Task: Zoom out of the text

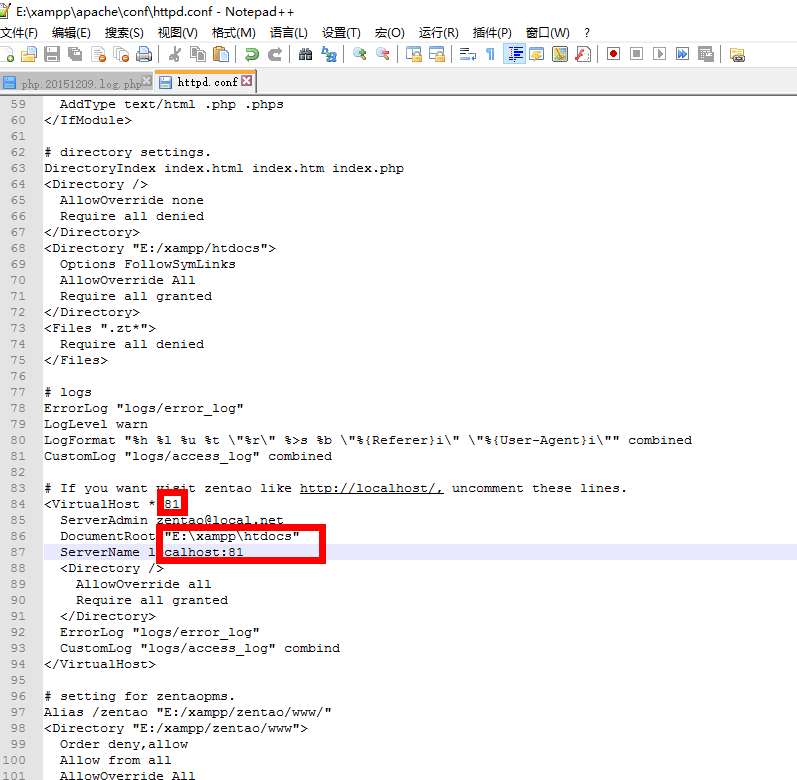Action: (x=383, y=54)
